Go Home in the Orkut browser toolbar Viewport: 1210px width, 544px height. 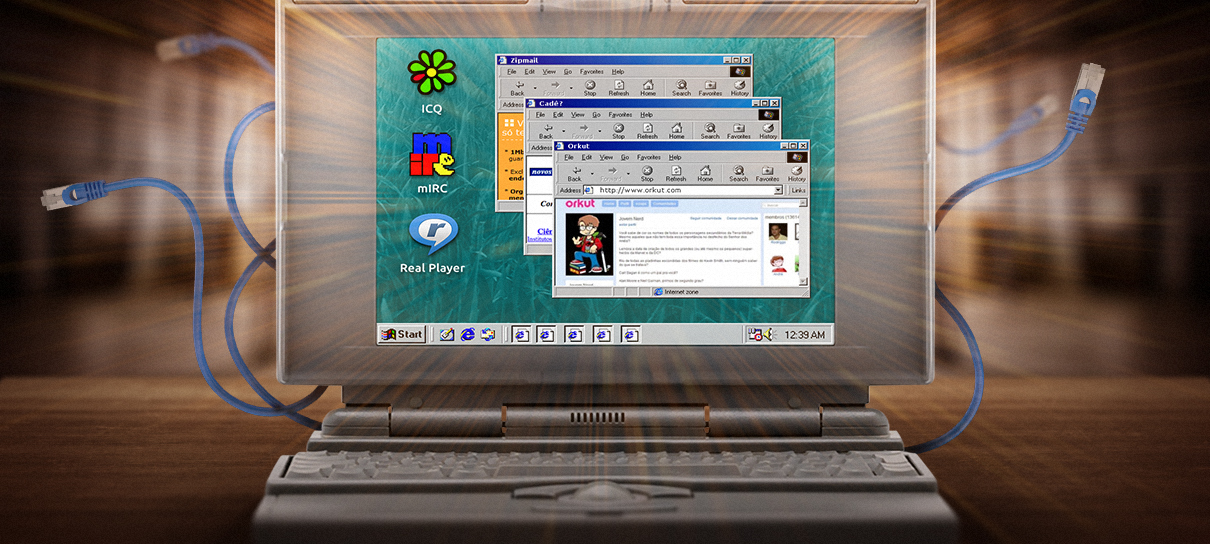pos(705,173)
